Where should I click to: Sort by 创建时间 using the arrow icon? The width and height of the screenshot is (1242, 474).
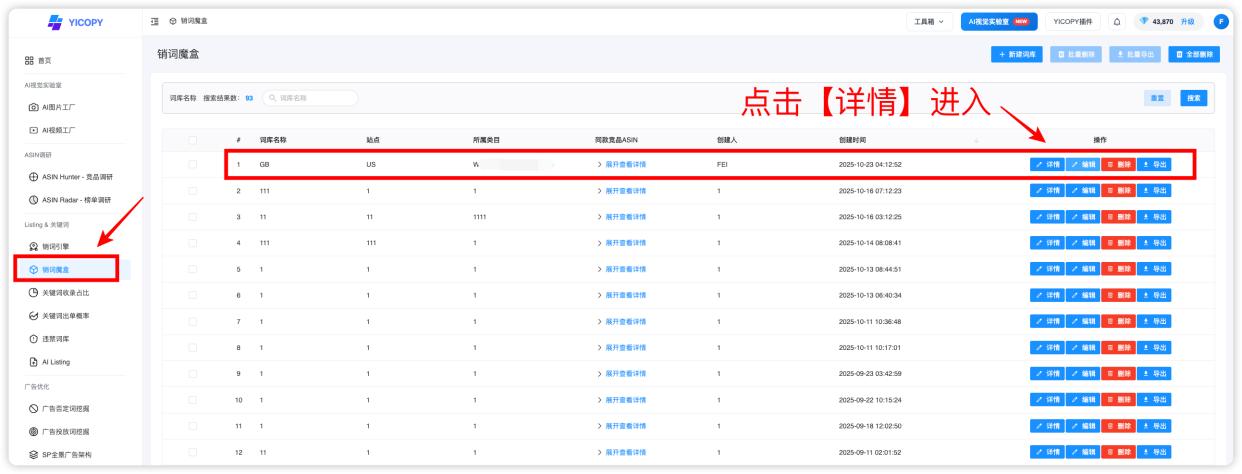pyautogui.click(x=976, y=139)
